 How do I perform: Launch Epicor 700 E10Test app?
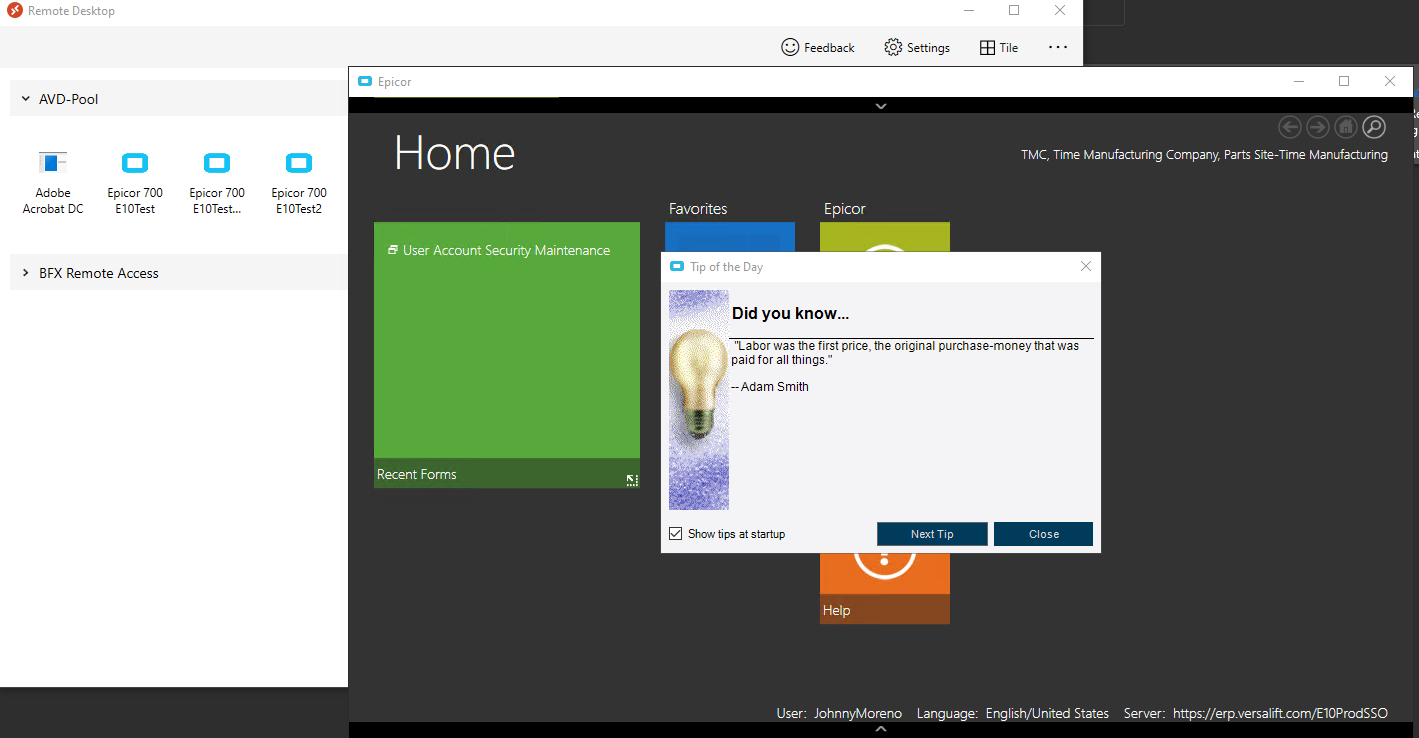point(135,182)
